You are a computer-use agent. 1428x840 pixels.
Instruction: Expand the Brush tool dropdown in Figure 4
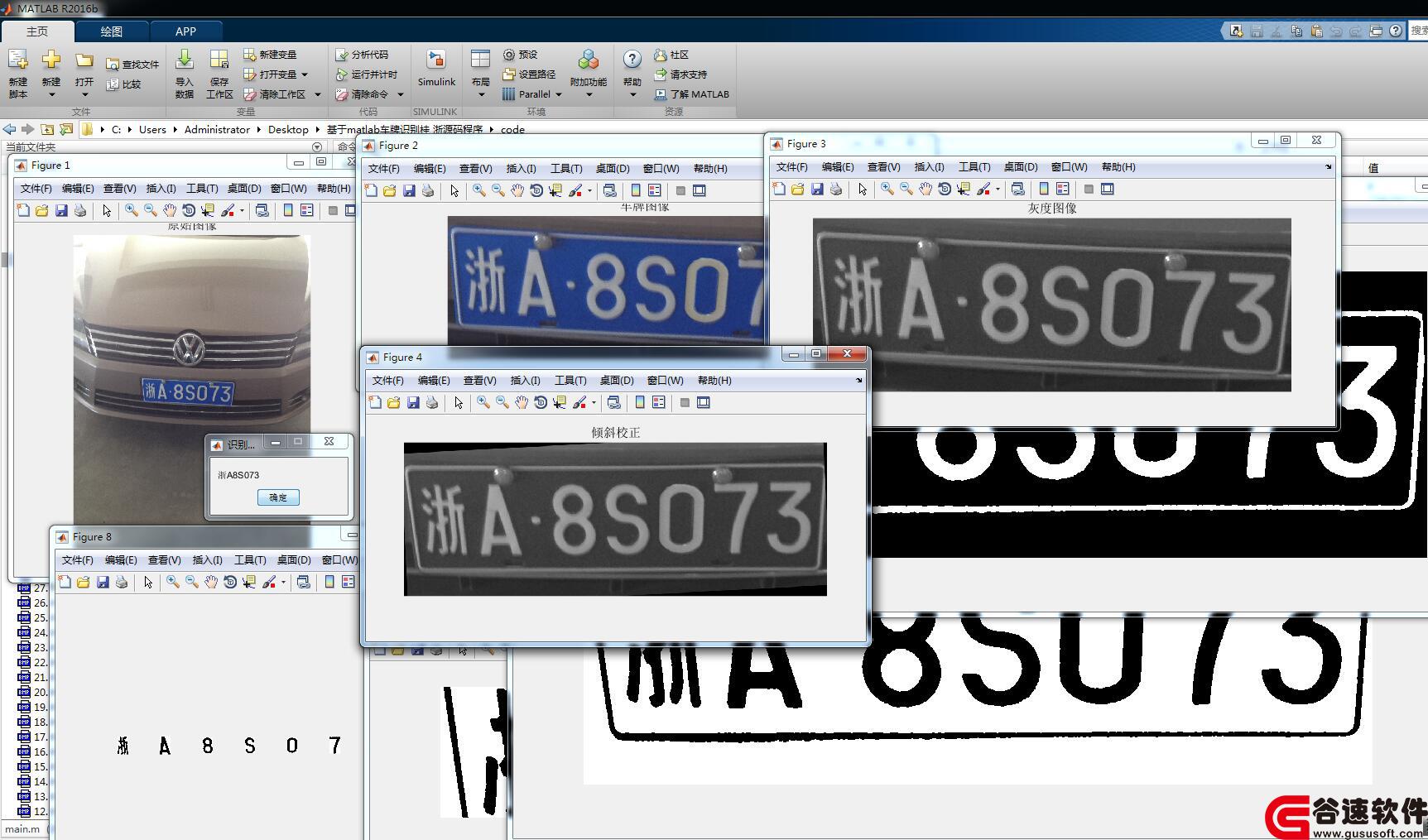click(x=594, y=403)
